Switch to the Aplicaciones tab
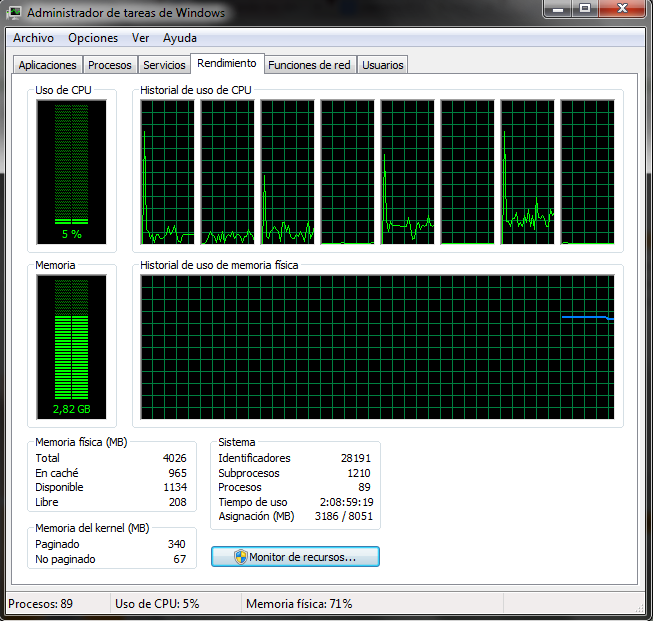Viewport: 653px width, 621px height. [x=47, y=65]
